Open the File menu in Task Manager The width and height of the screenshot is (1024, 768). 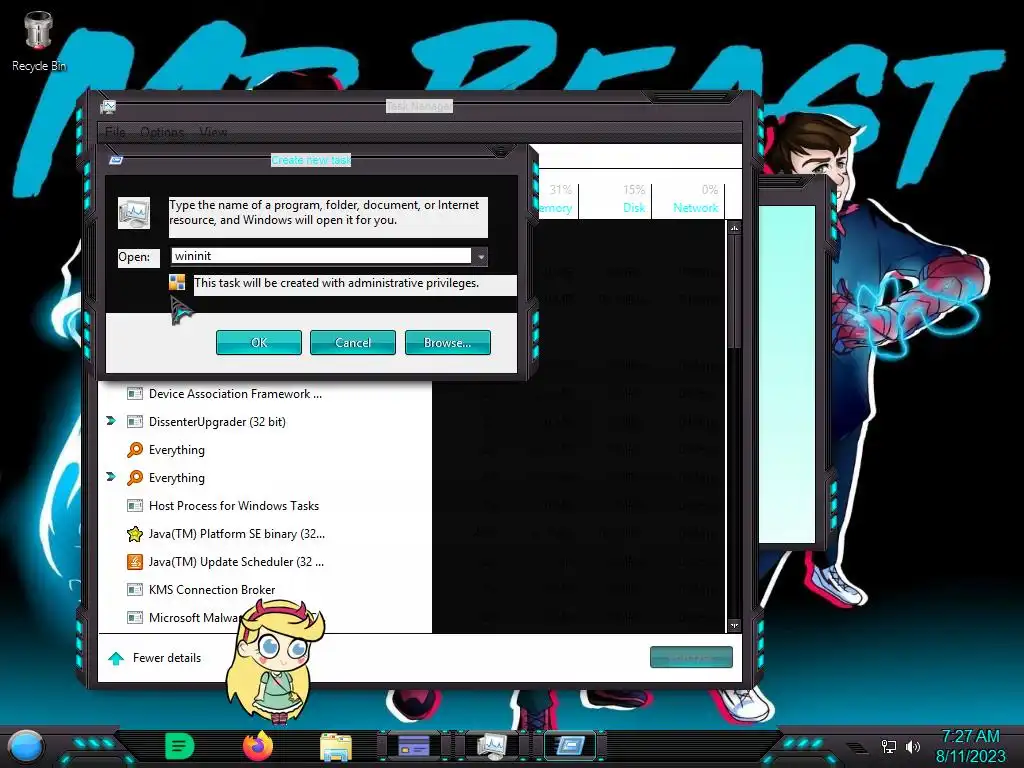pyautogui.click(x=115, y=133)
